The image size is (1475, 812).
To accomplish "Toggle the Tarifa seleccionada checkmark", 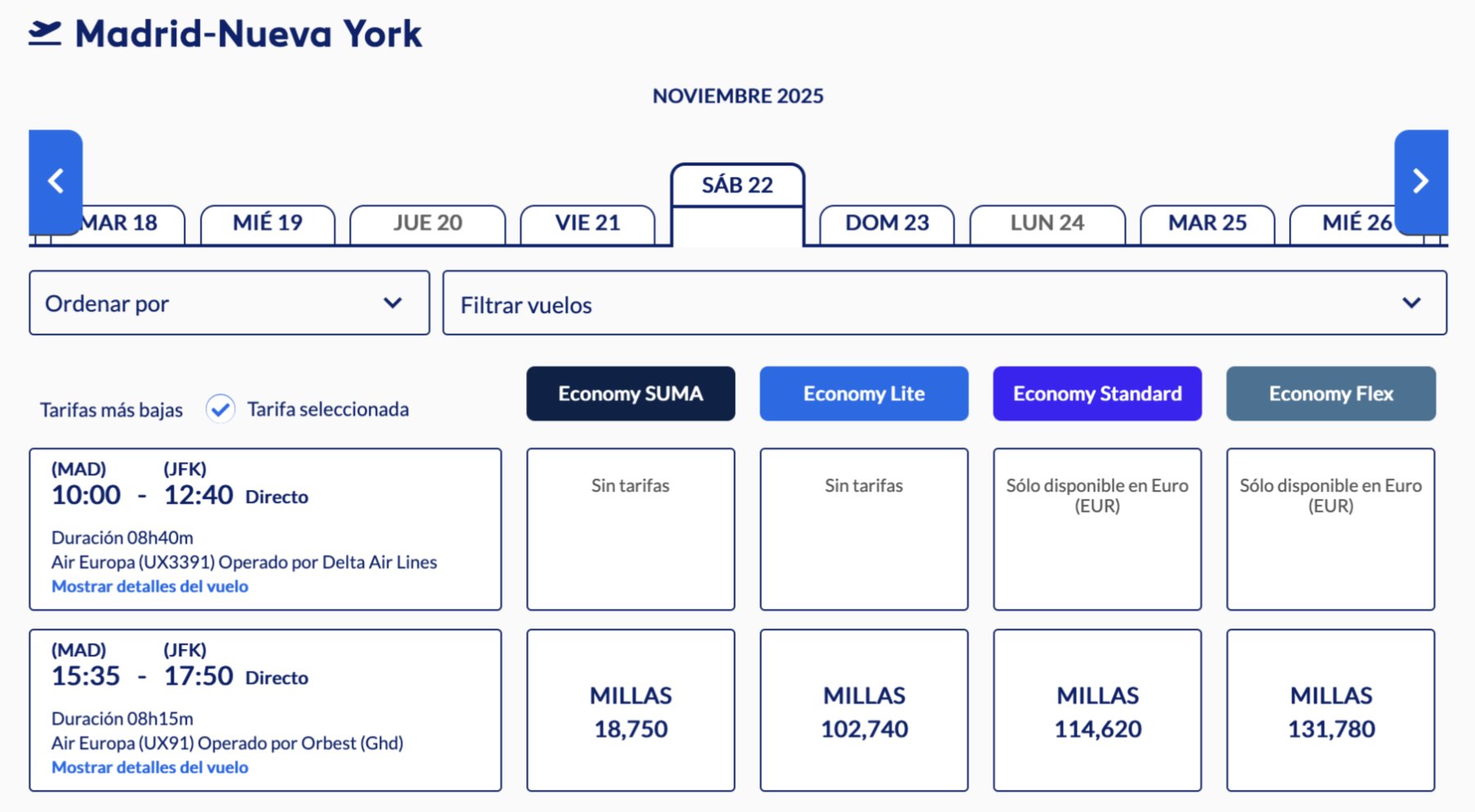I will point(220,409).
